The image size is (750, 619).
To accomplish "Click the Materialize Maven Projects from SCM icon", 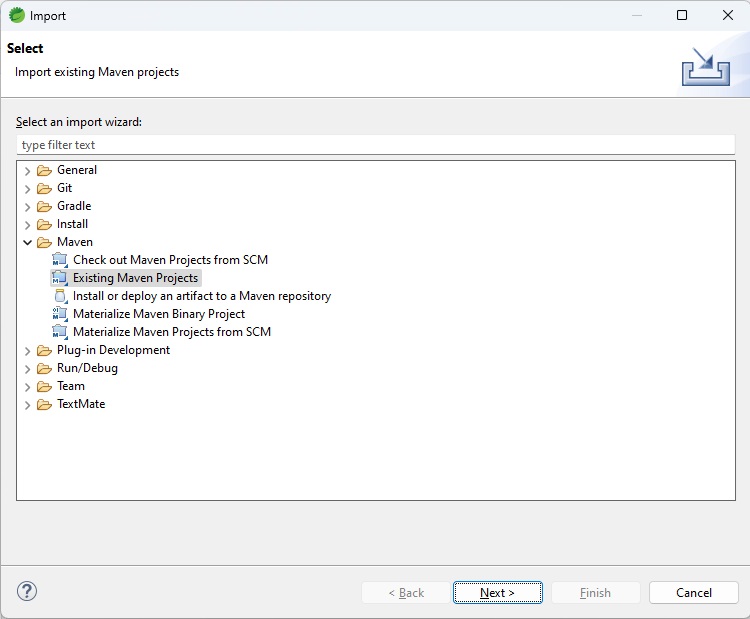I will tap(60, 332).
